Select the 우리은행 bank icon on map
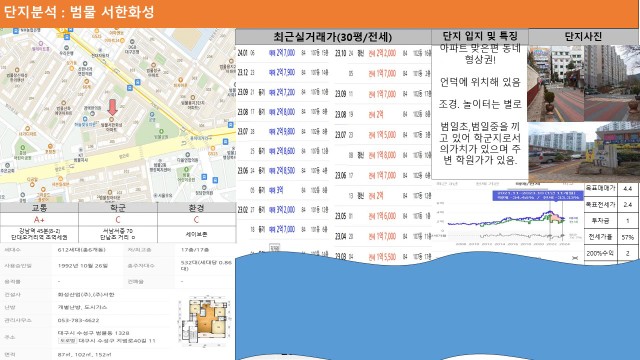The width and height of the screenshot is (640, 360). [x=67, y=47]
